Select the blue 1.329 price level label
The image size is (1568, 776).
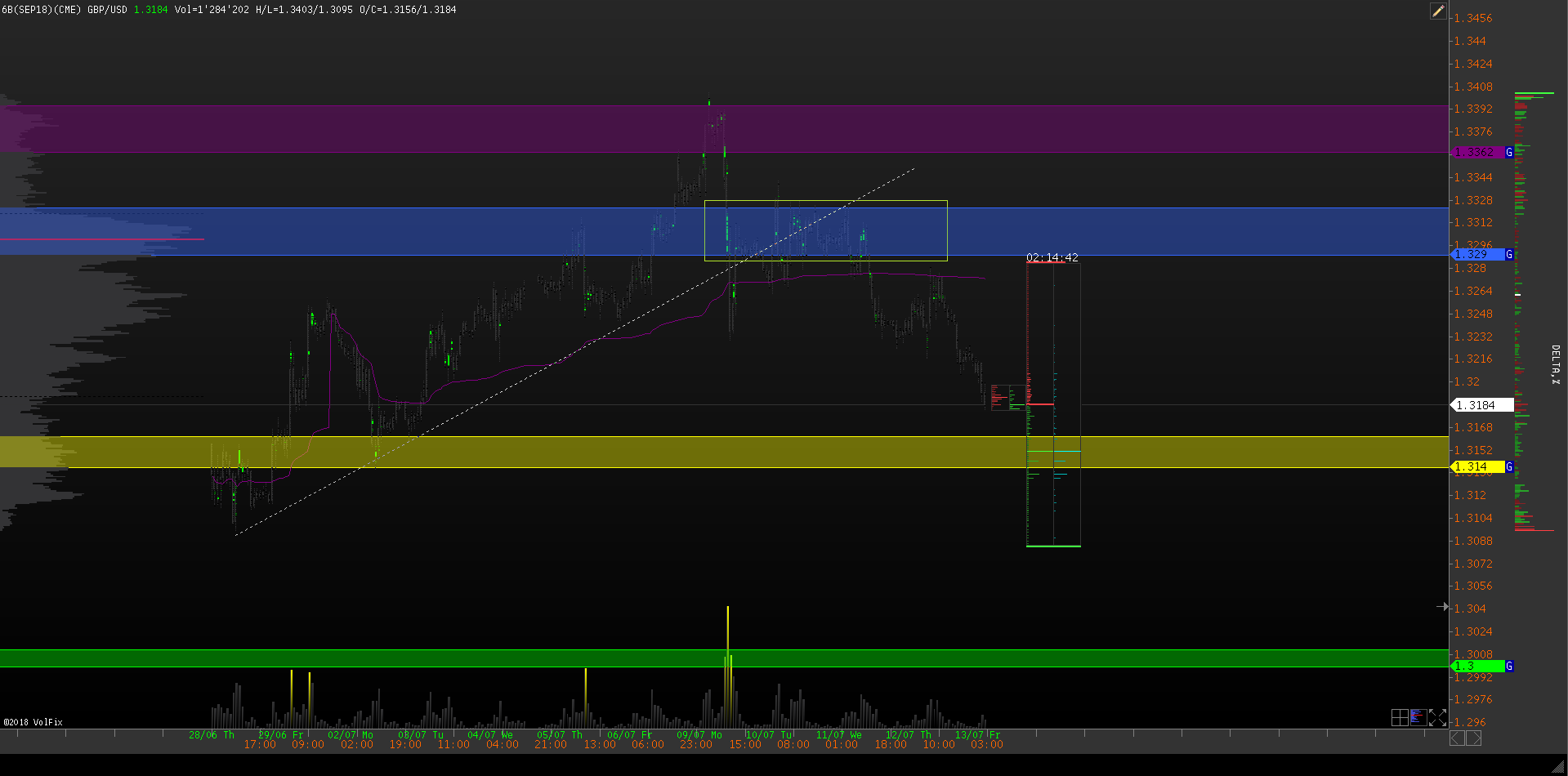(x=1477, y=255)
